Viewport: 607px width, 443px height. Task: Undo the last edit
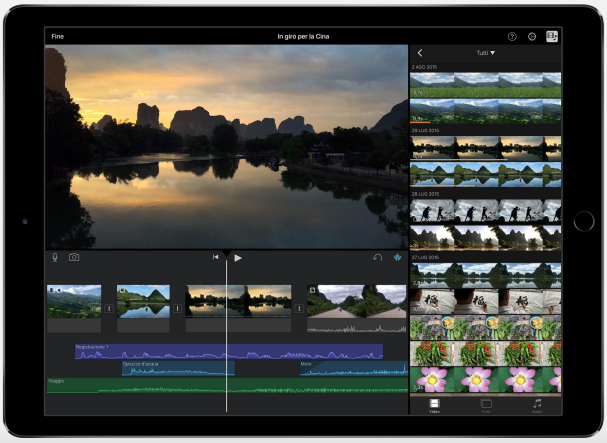[x=377, y=257]
